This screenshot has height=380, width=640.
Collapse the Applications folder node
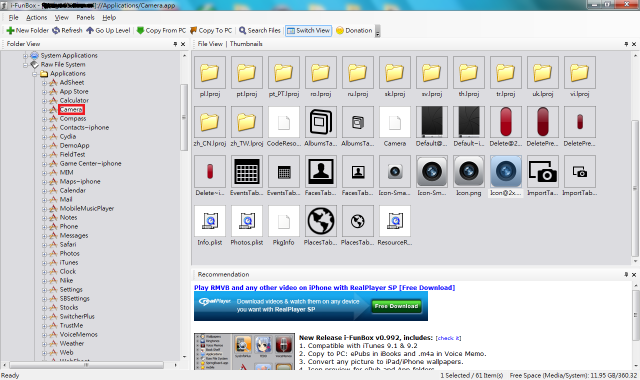[x=35, y=74]
